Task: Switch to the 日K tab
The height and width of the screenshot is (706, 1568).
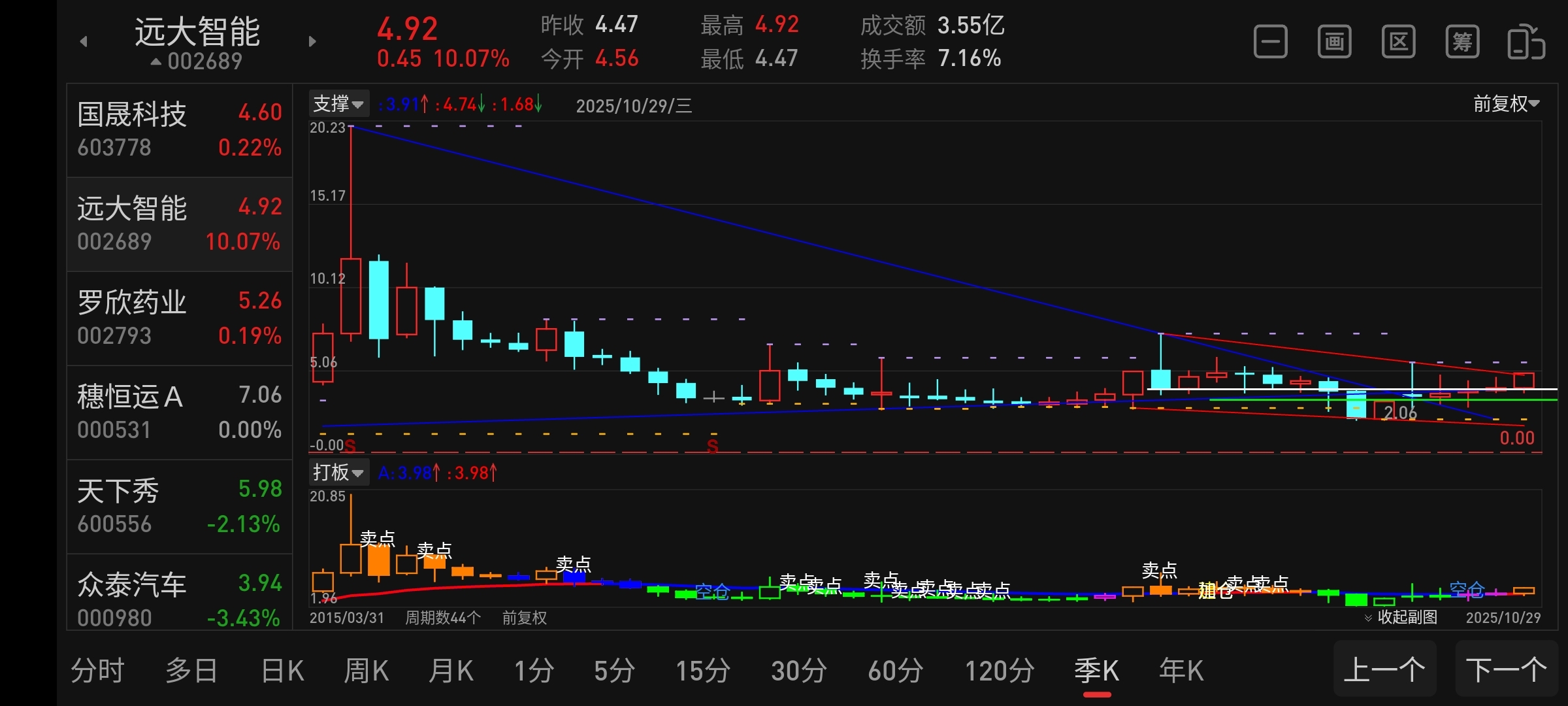Action: [x=282, y=671]
